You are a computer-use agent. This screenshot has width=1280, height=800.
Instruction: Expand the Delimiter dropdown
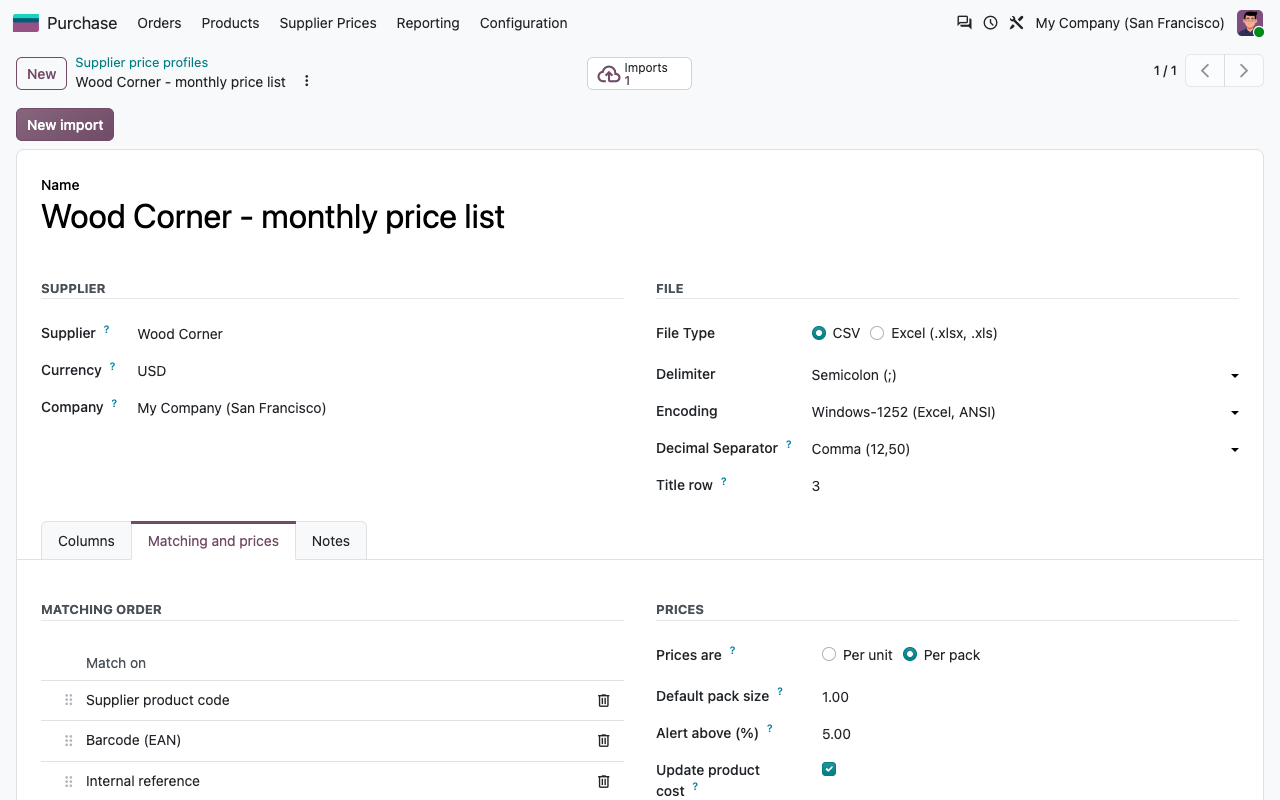(x=1025, y=375)
